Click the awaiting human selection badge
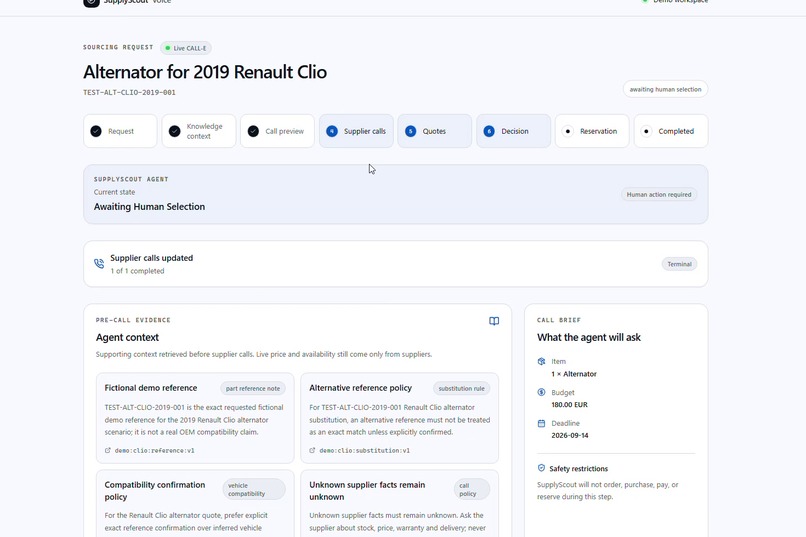This screenshot has width=806, height=537. 665,89
